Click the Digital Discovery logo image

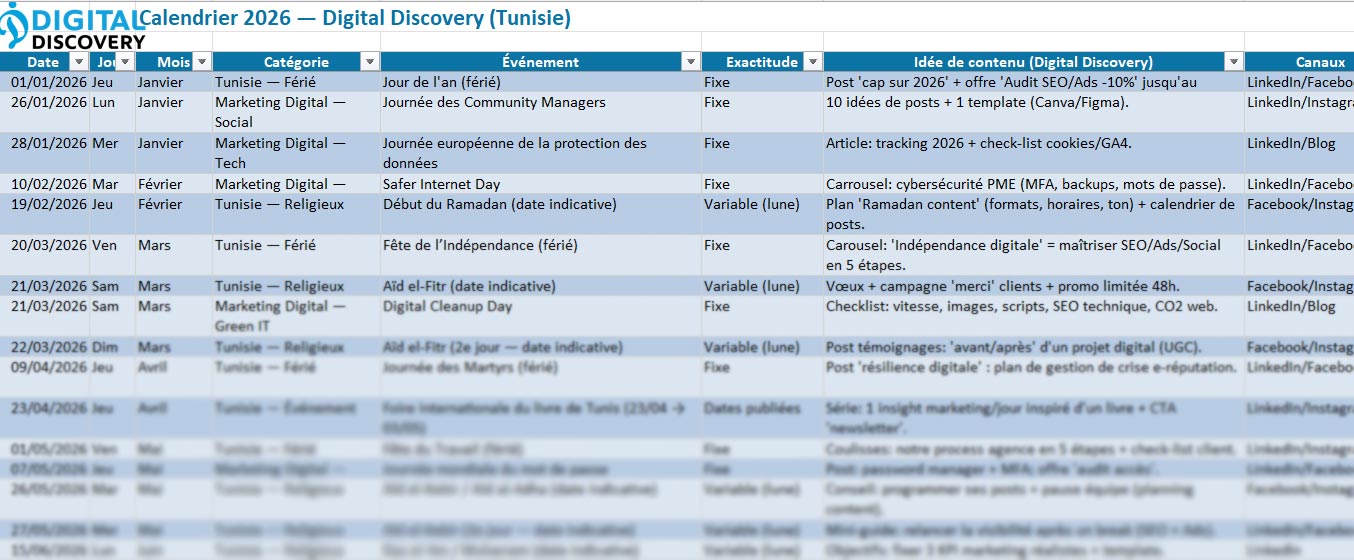[x=72, y=27]
